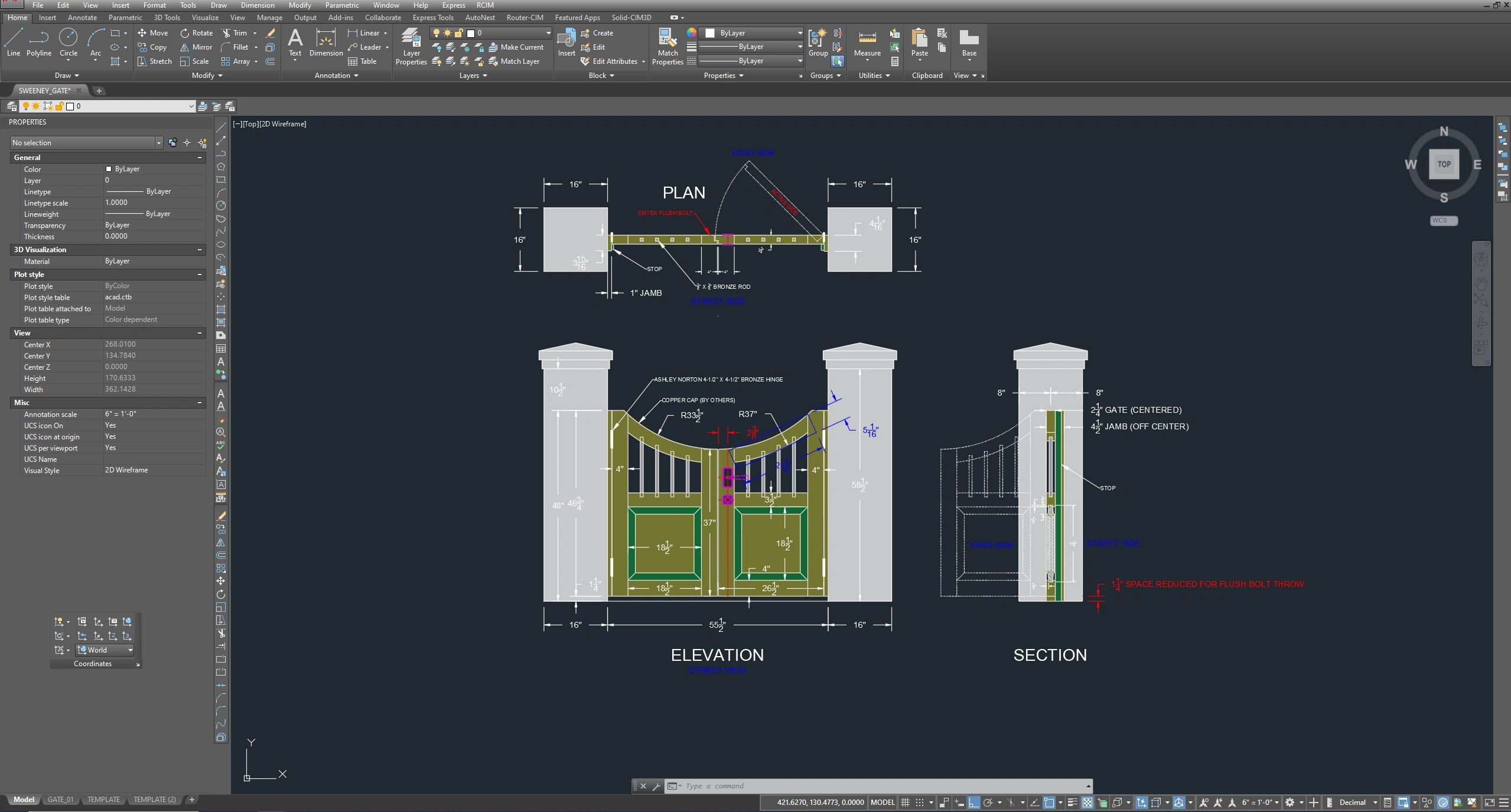The image size is (1511, 812).
Task: Open the Decimal units dropdown
Action: tap(1357, 802)
